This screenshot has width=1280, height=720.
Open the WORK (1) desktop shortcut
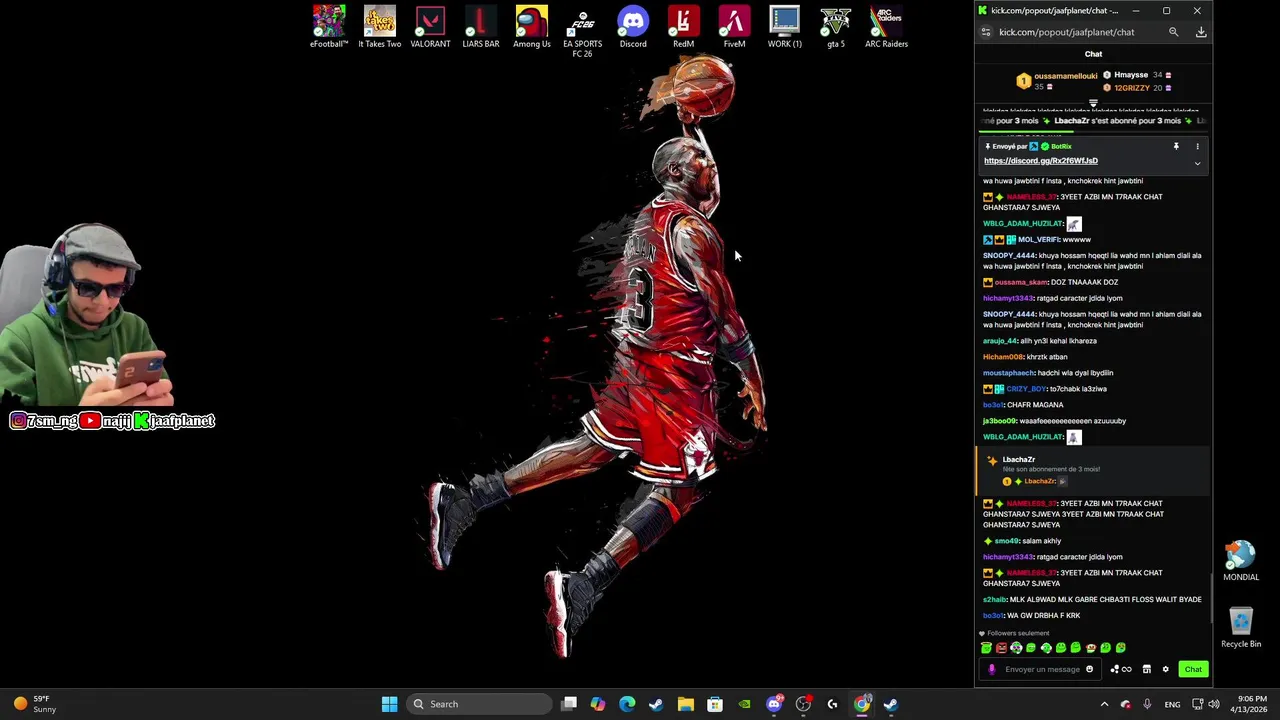[x=785, y=27]
